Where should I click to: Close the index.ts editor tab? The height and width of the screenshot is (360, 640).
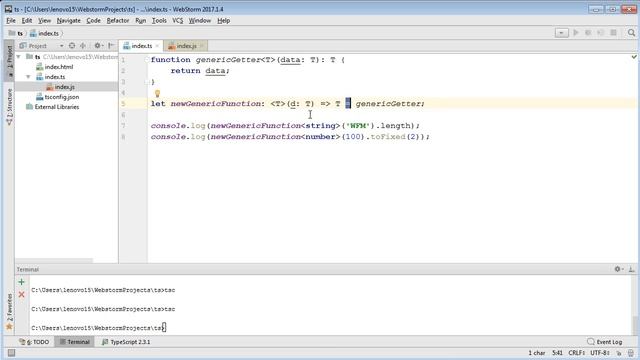click(x=157, y=46)
